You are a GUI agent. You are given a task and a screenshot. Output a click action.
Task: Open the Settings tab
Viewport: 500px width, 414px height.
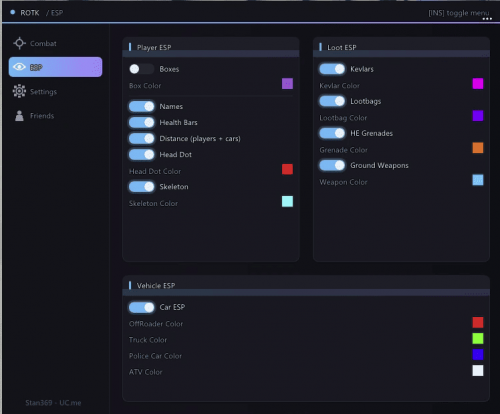55,91
